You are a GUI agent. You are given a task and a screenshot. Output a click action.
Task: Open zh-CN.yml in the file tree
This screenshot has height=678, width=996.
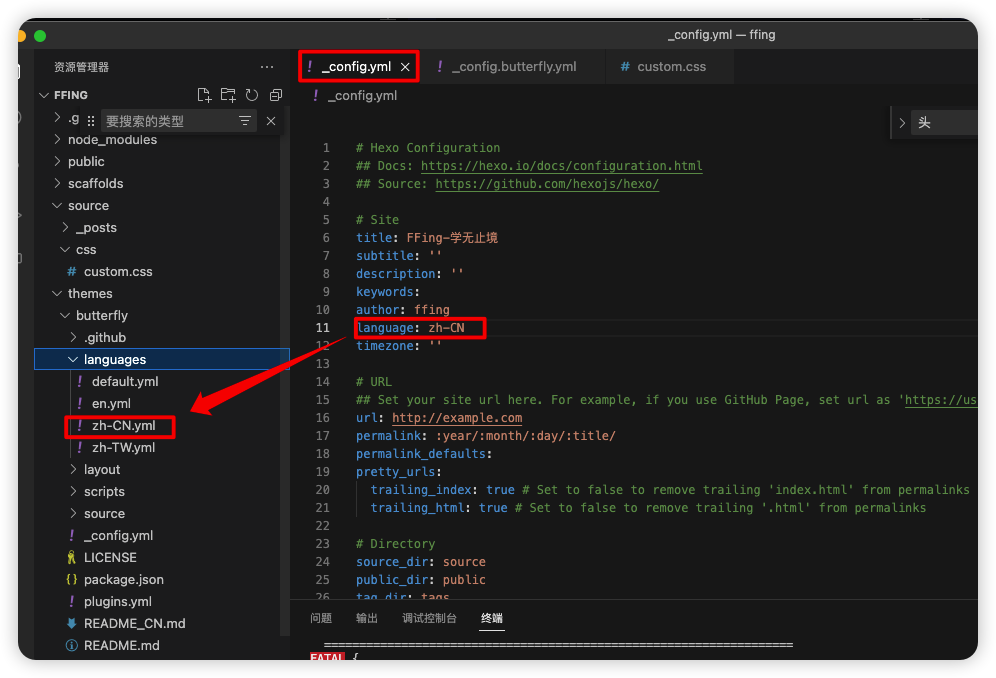click(x=123, y=426)
